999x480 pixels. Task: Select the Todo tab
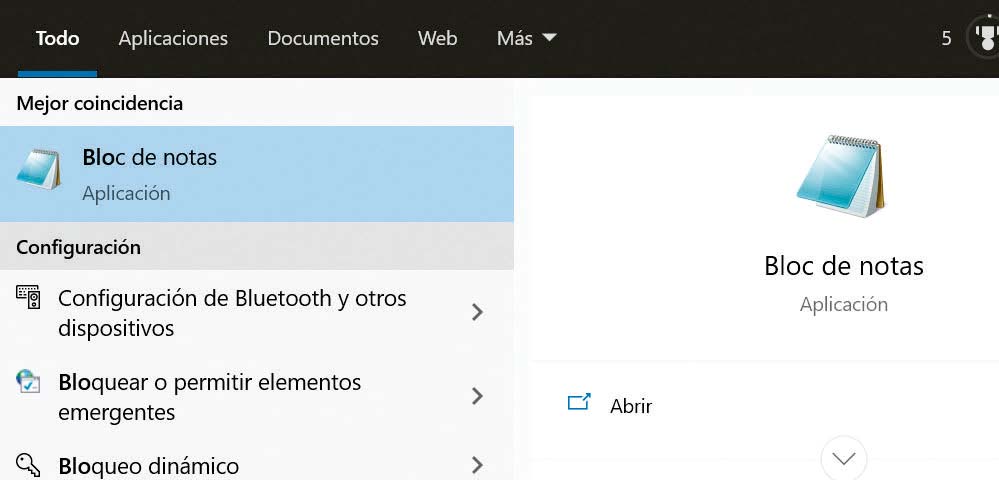(57, 38)
